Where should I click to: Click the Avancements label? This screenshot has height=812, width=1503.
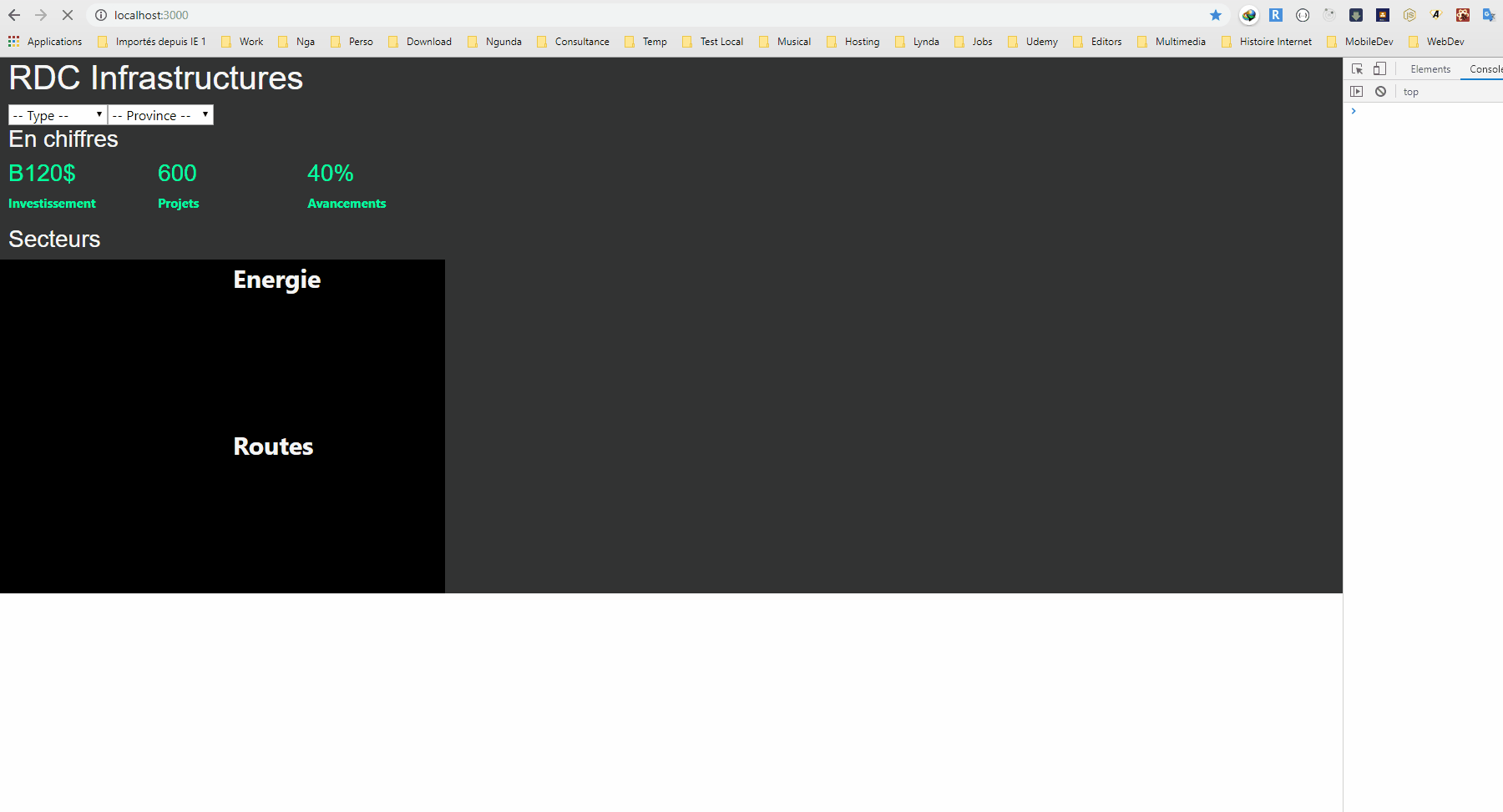[x=347, y=204]
